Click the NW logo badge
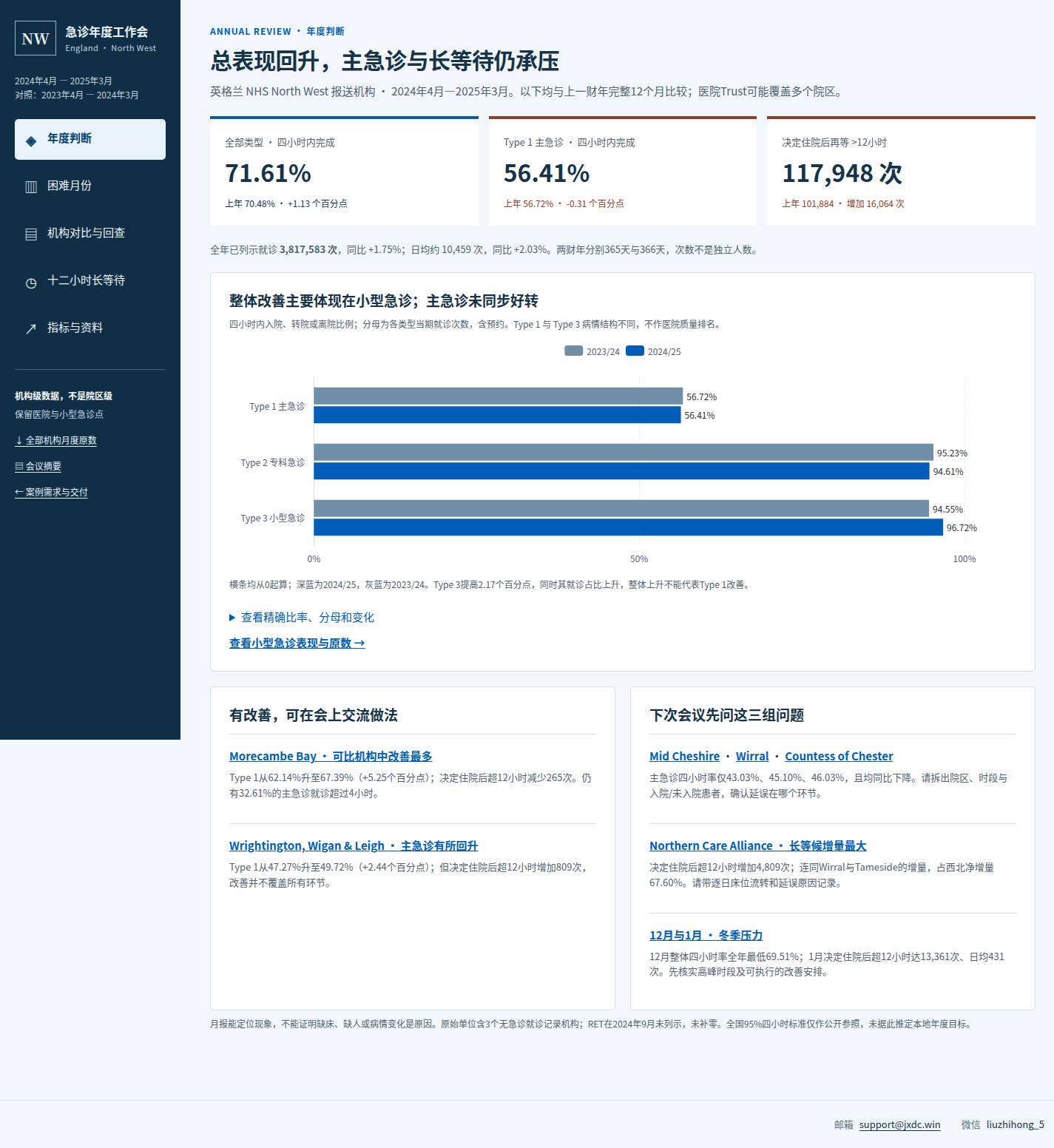The height and width of the screenshot is (1148, 1054). 36,38
